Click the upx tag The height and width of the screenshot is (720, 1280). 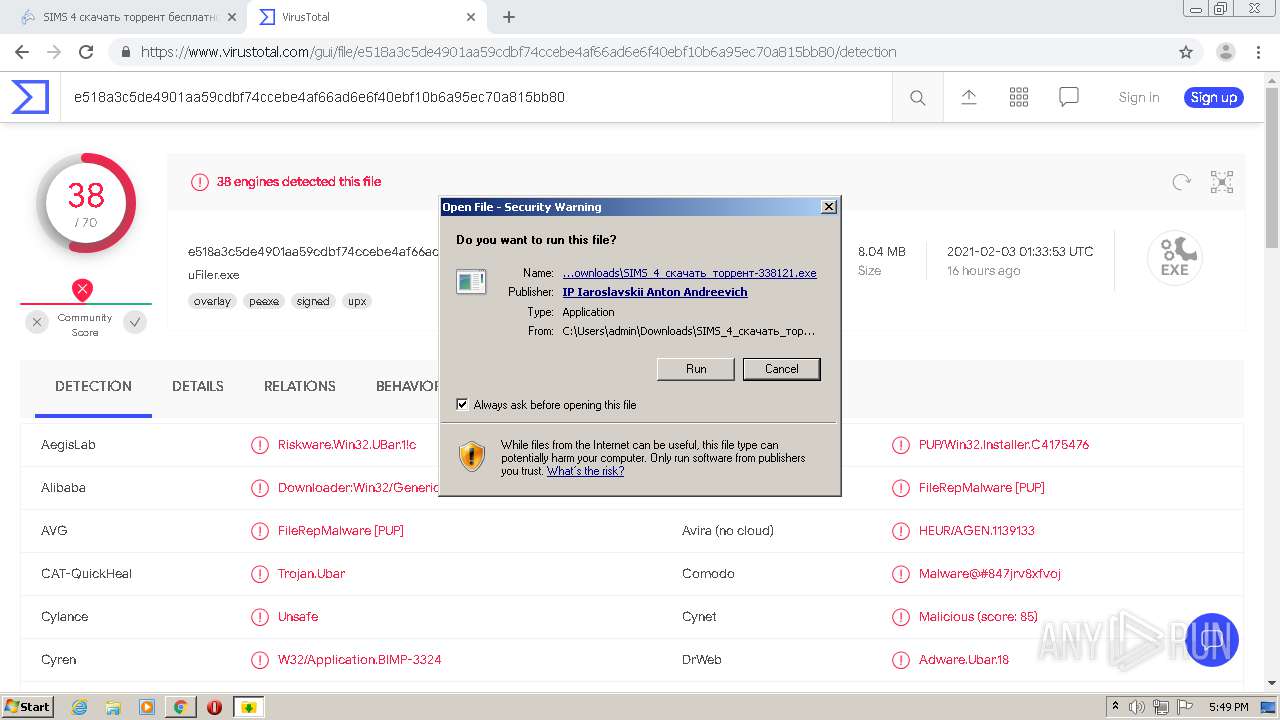point(356,301)
